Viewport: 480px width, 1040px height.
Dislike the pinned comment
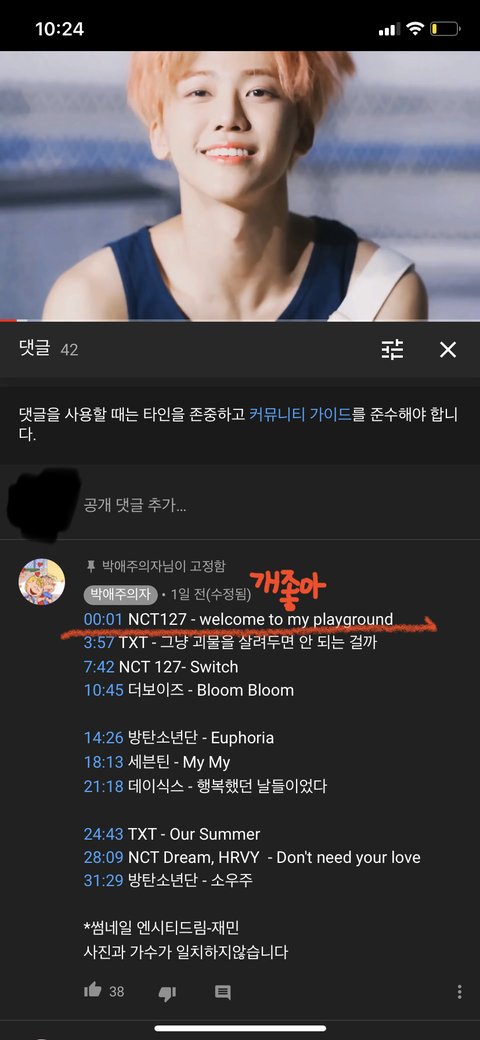pyautogui.click(x=166, y=992)
